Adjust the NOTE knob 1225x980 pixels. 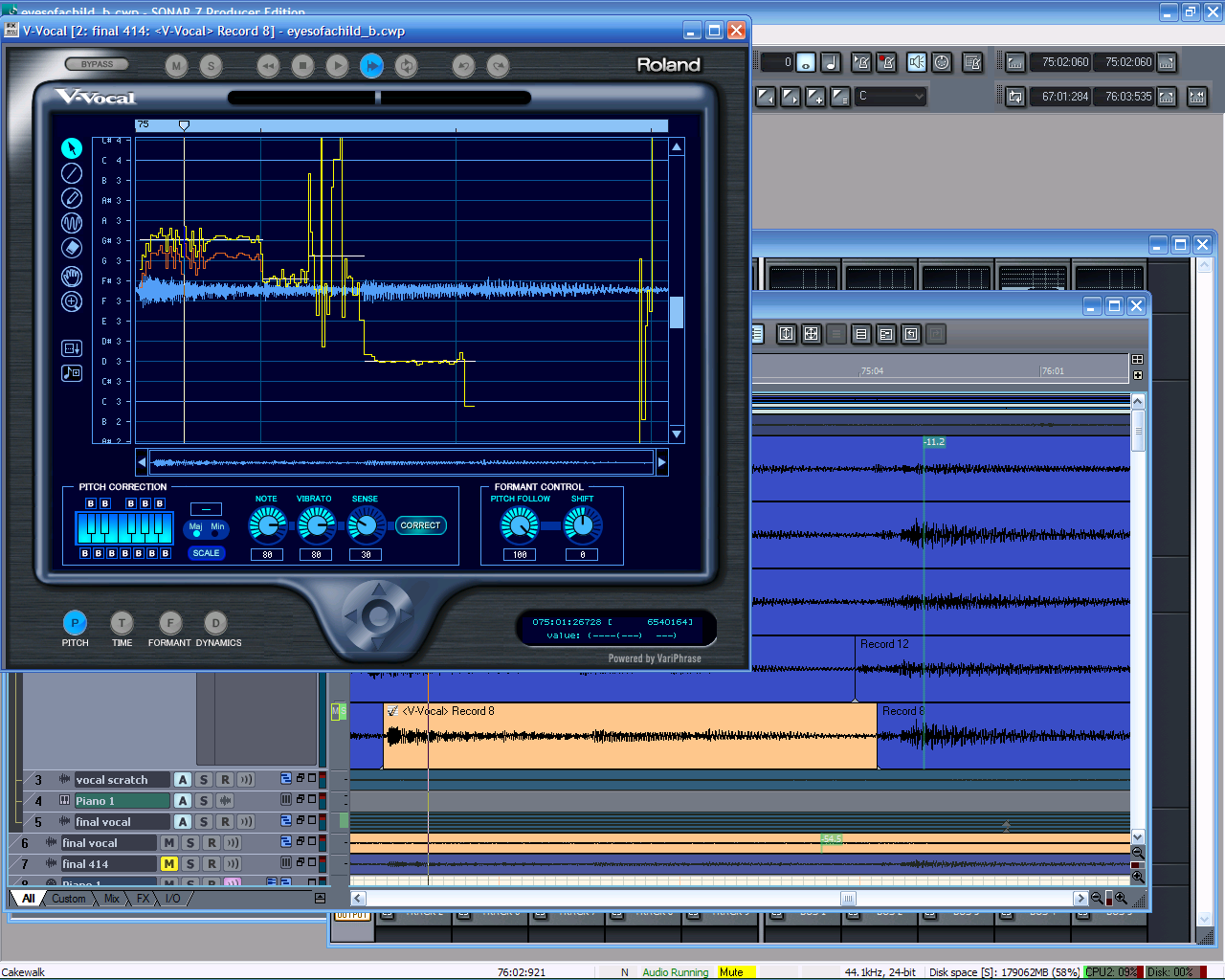tap(267, 524)
